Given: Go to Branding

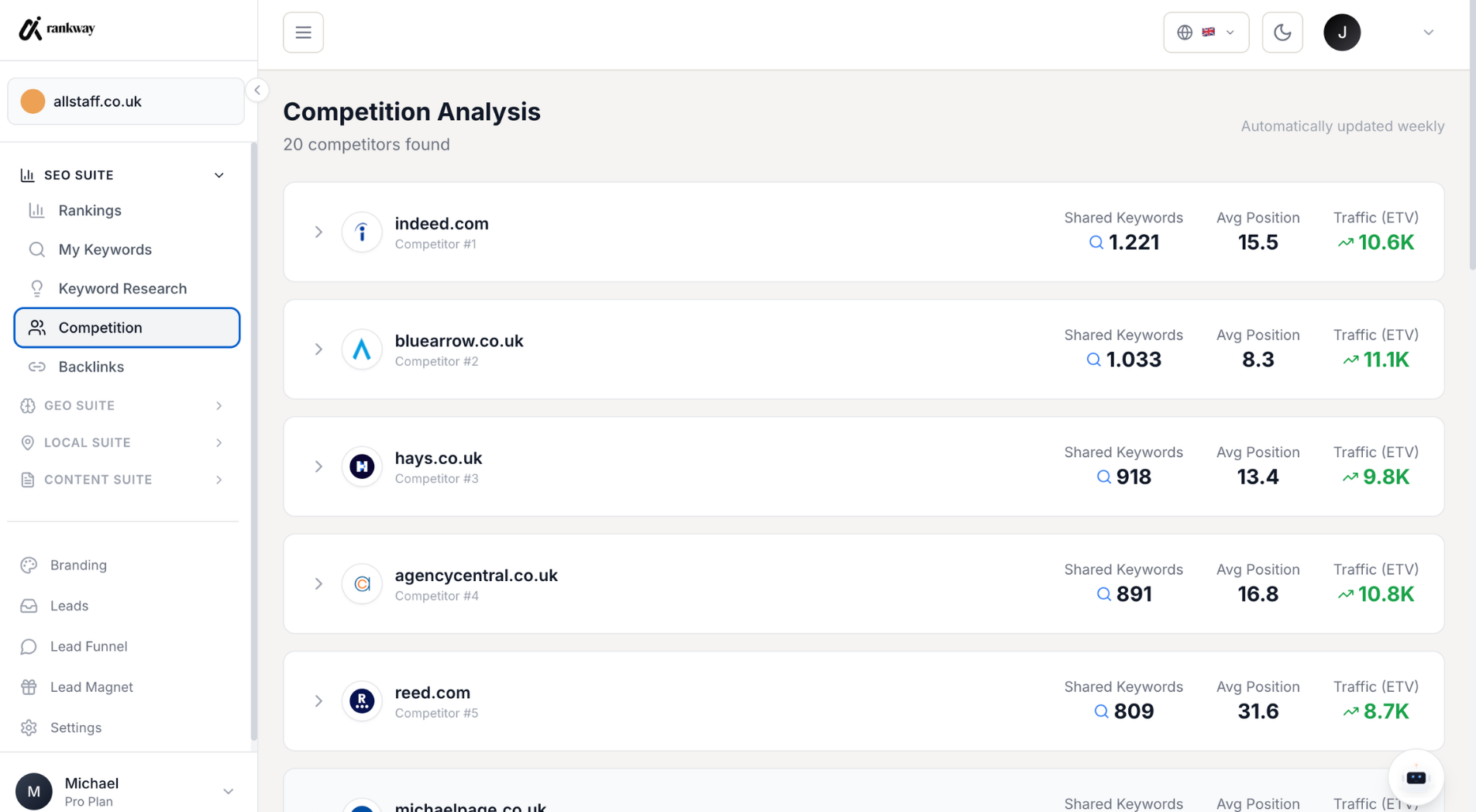Looking at the screenshot, I should (78, 566).
